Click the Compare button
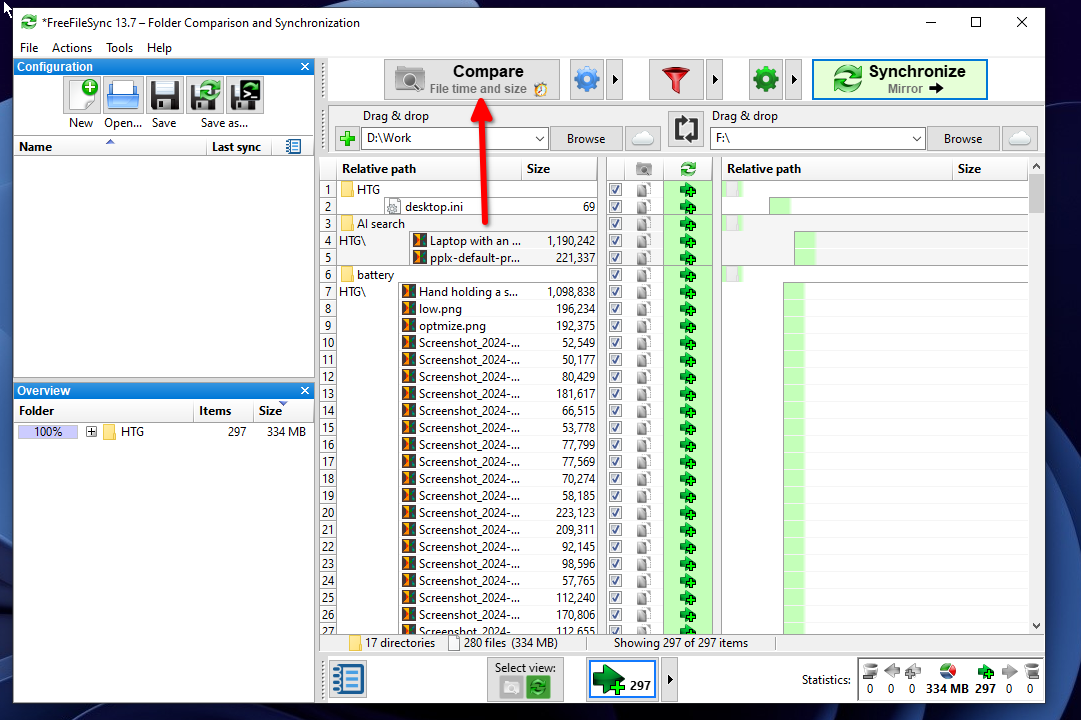 click(x=472, y=80)
